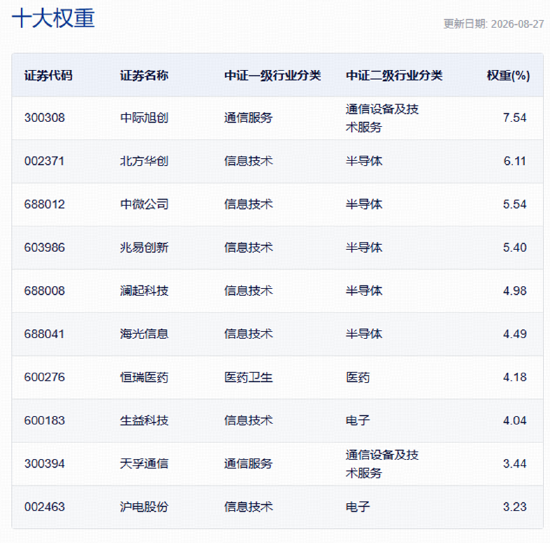Select stock code 300308
The width and height of the screenshot is (550, 543).
[45, 118]
